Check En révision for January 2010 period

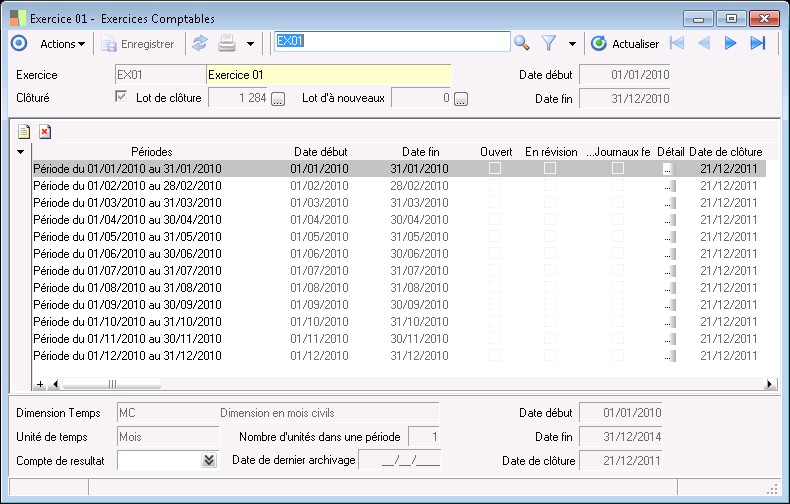(550, 169)
